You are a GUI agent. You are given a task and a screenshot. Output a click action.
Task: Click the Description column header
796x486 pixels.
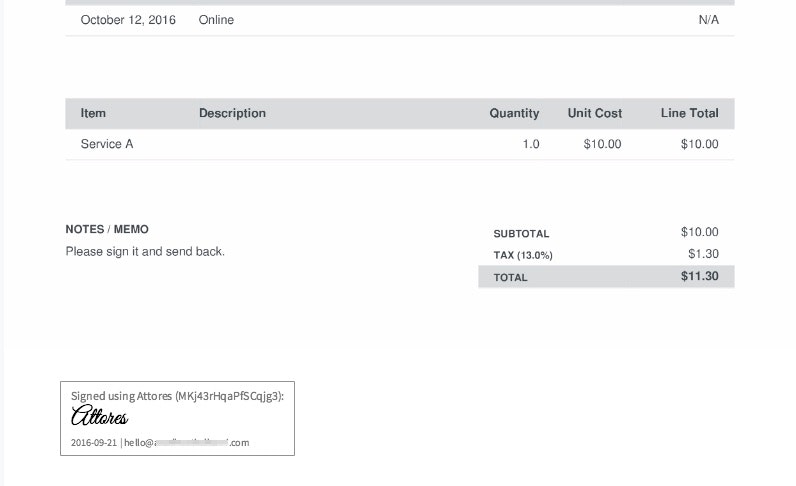pos(232,113)
